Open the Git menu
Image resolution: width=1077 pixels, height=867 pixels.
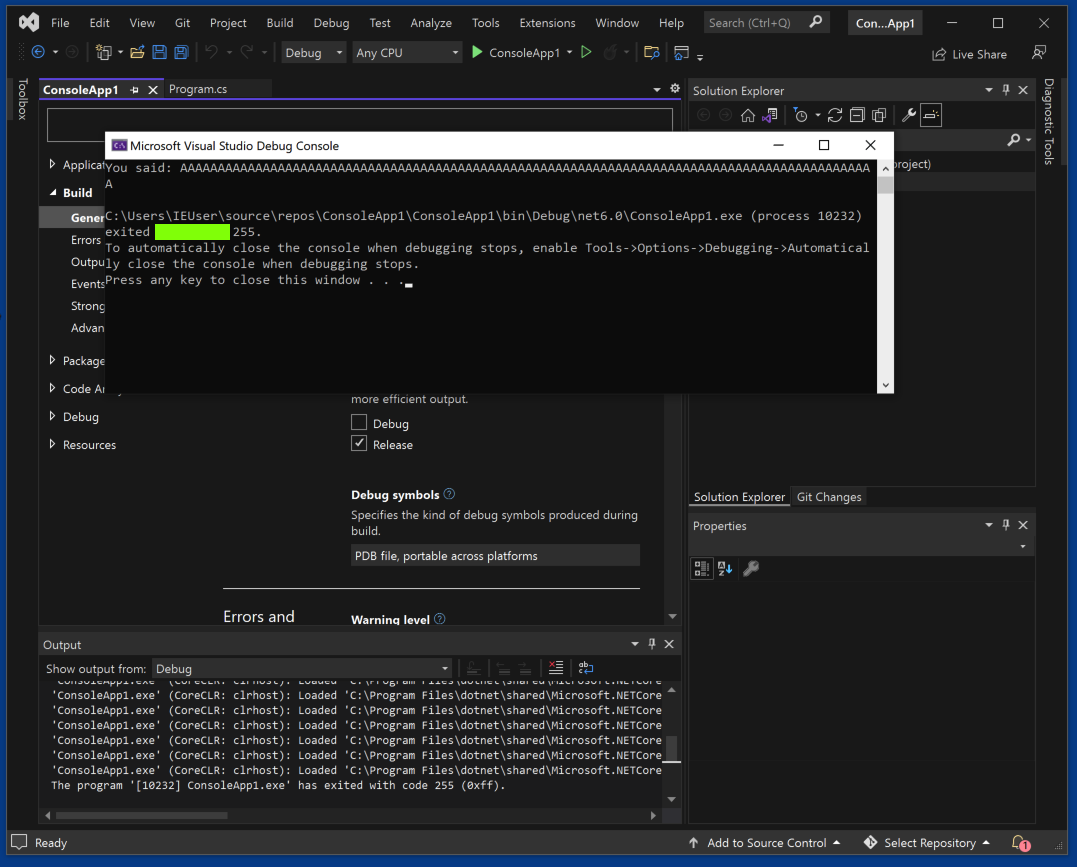182,23
